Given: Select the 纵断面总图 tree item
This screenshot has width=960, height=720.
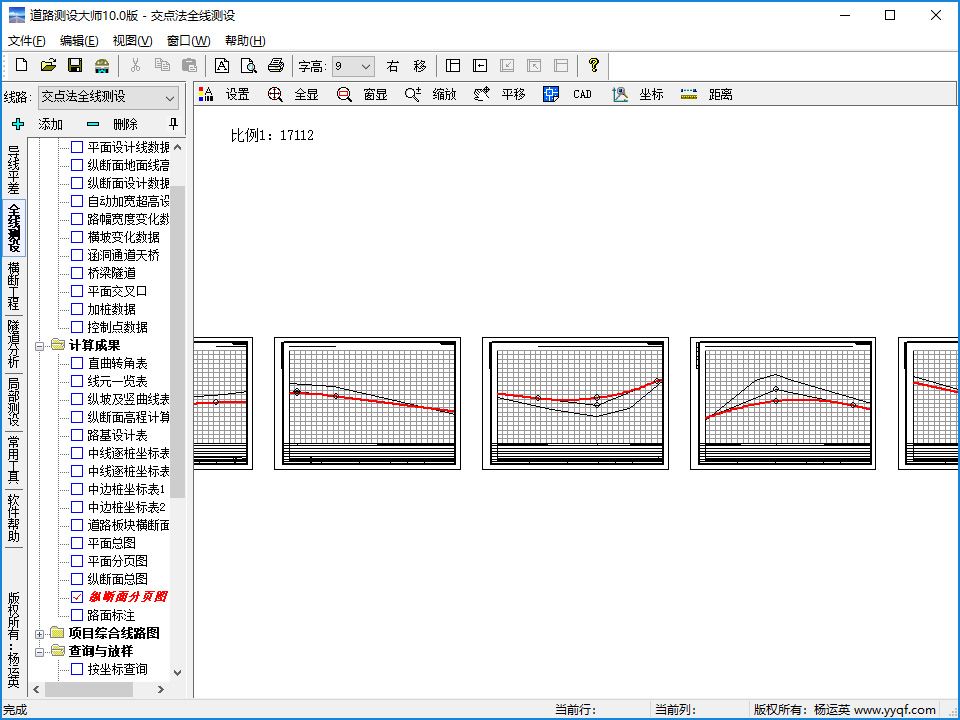Looking at the screenshot, I should coord(118,579).
